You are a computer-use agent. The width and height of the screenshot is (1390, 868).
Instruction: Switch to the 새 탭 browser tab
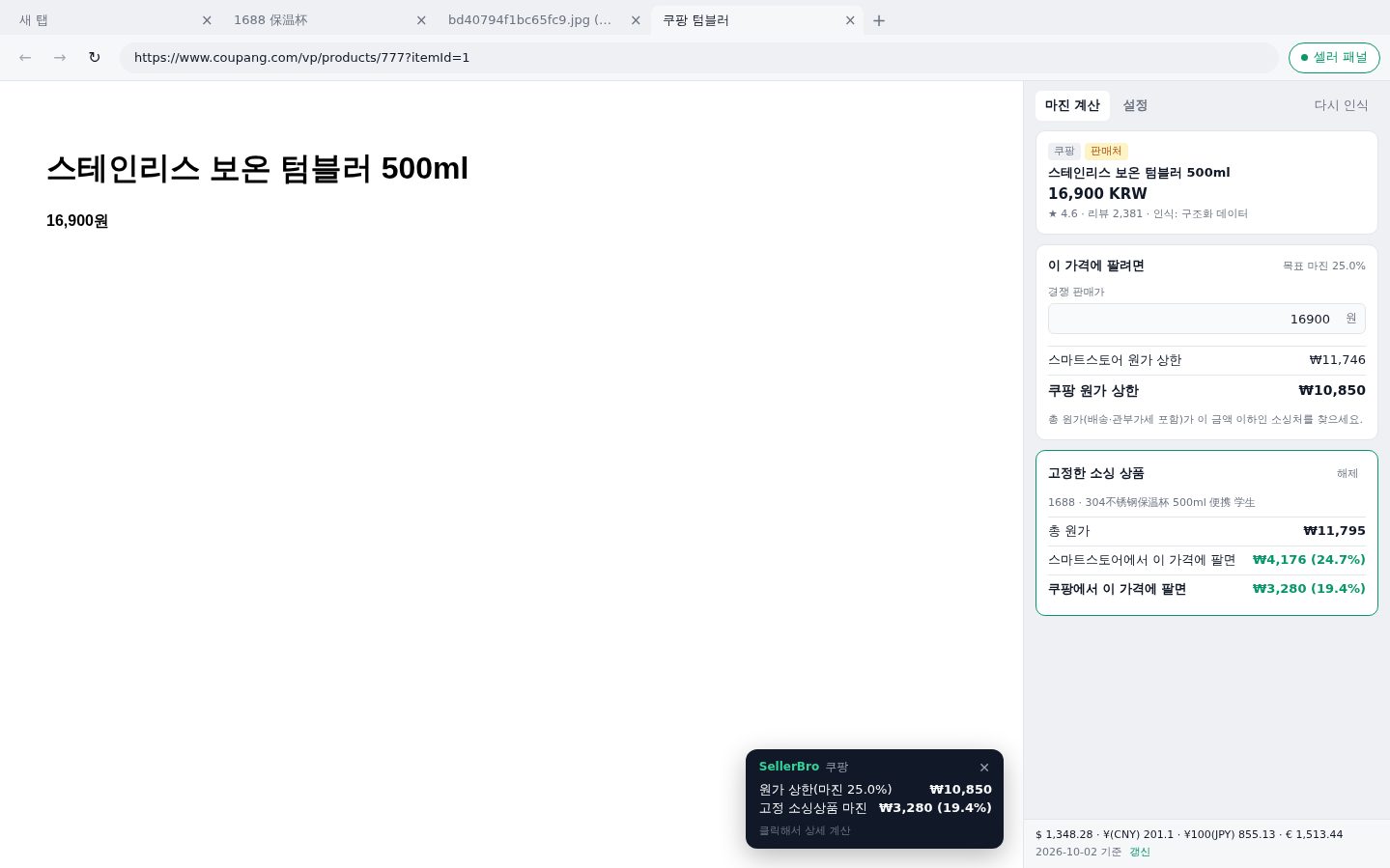115,20
